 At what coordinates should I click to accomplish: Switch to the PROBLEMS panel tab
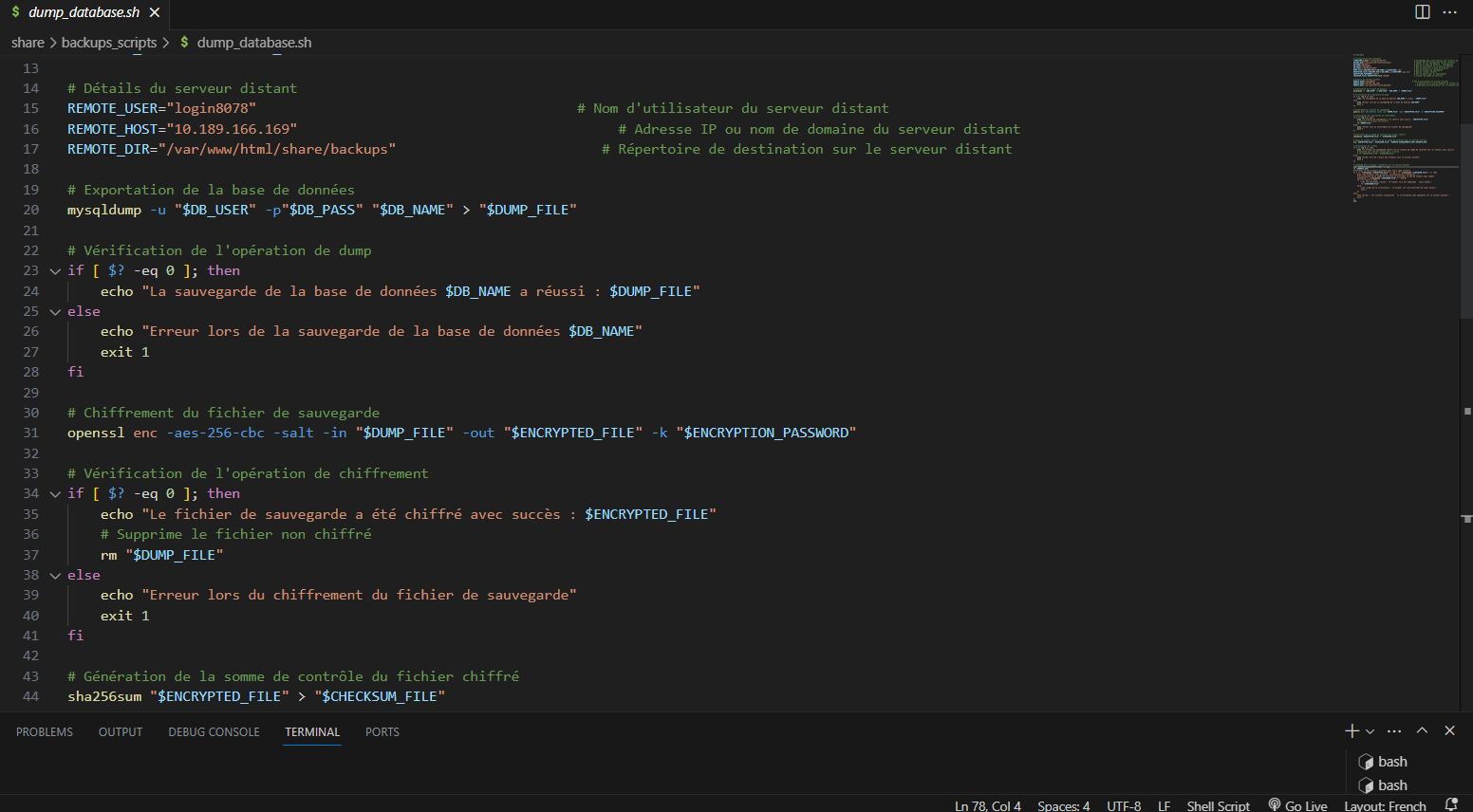coord(45,732)
